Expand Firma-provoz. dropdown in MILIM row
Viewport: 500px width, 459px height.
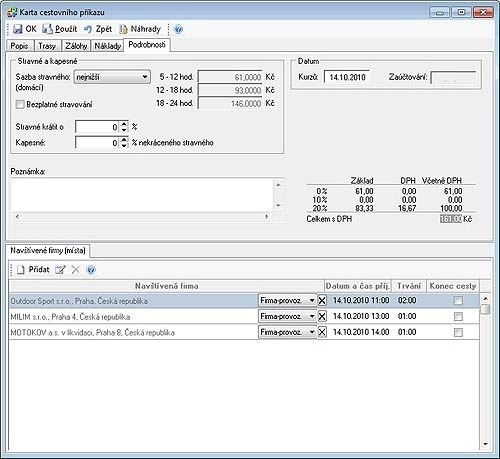pos(287,316)
